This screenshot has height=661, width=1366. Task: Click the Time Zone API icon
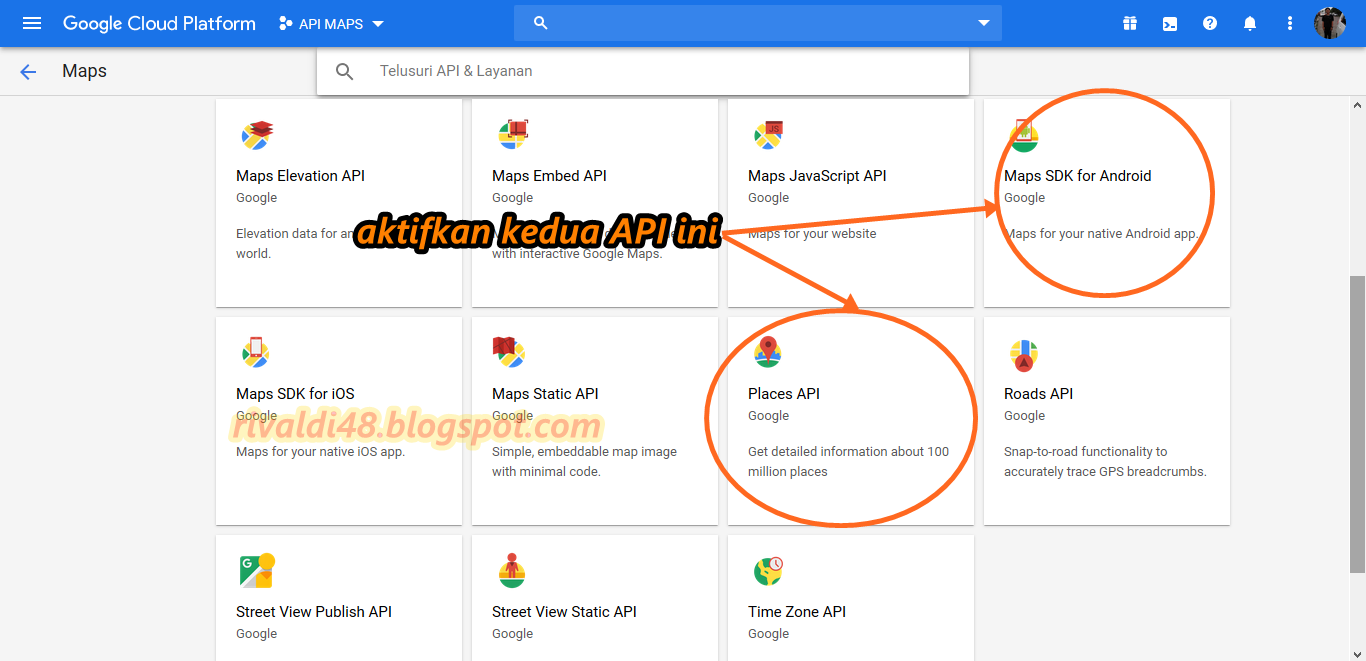click(768, 571)
